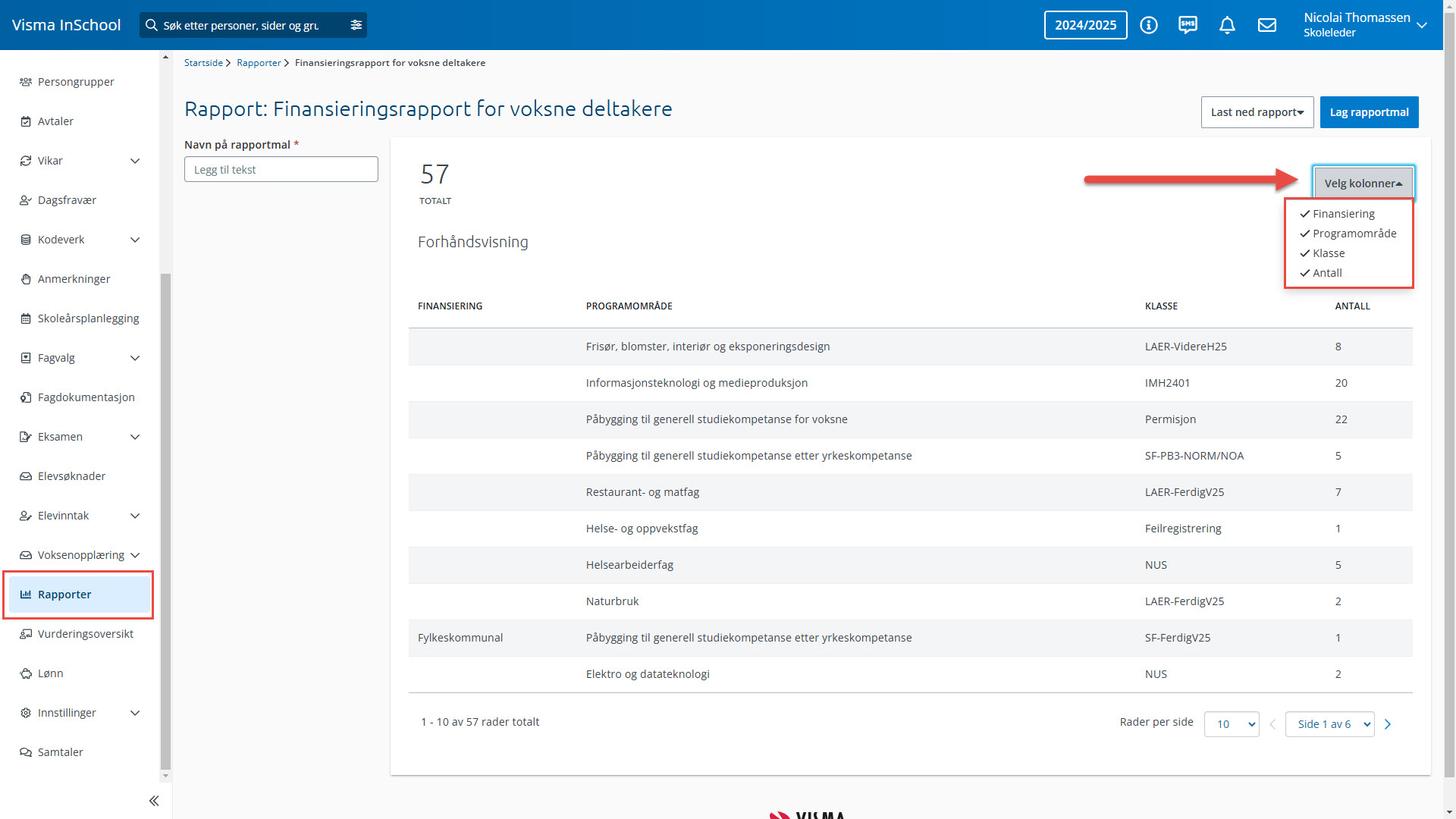Open Dagsfravær in the sidebar
The image size is (1456, 819).
click(67, 200)
